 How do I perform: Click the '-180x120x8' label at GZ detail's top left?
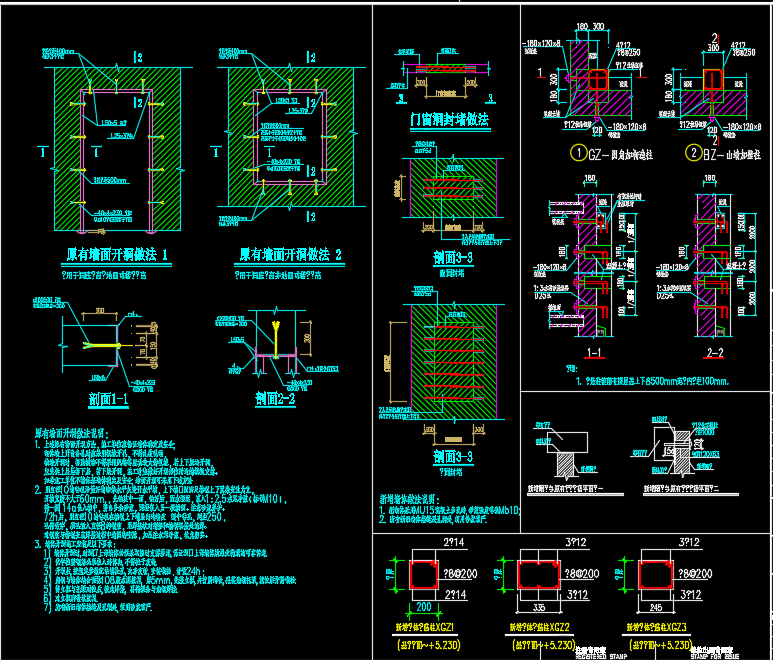[541, 43]
